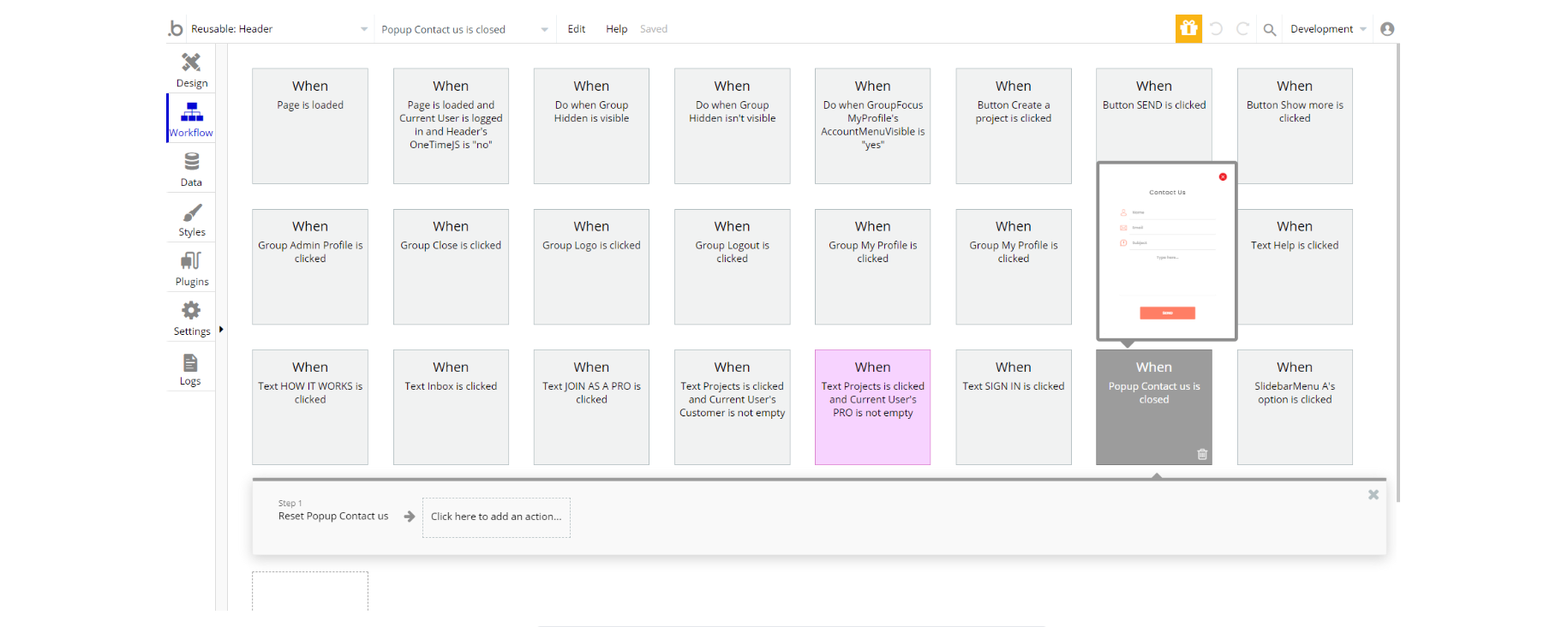Click the red close icon in popup preview
This screenshot has width=1568, height=627.
(1223, 176)
